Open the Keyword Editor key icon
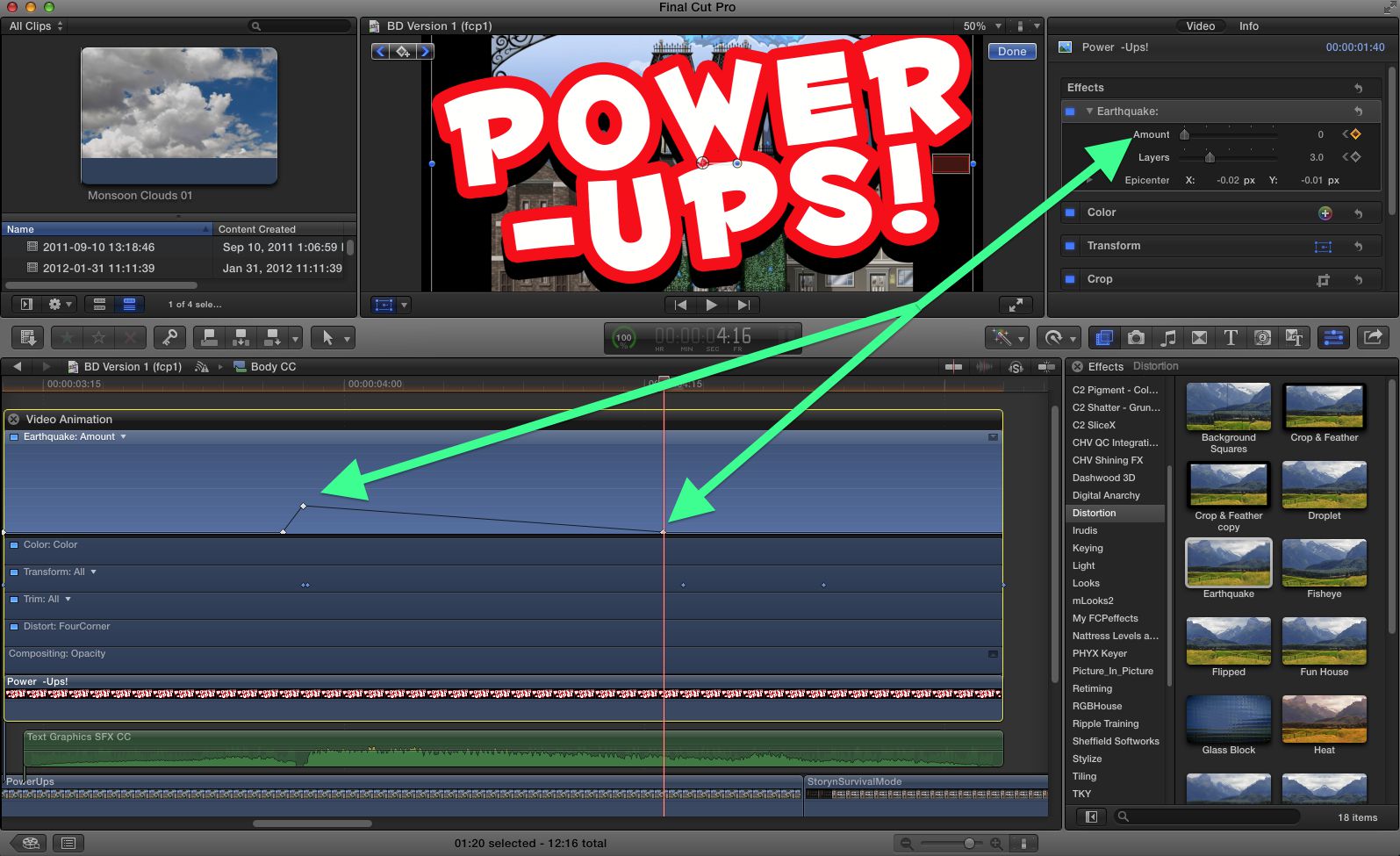This screenshot has height=856, width=1400. point(169,338)
